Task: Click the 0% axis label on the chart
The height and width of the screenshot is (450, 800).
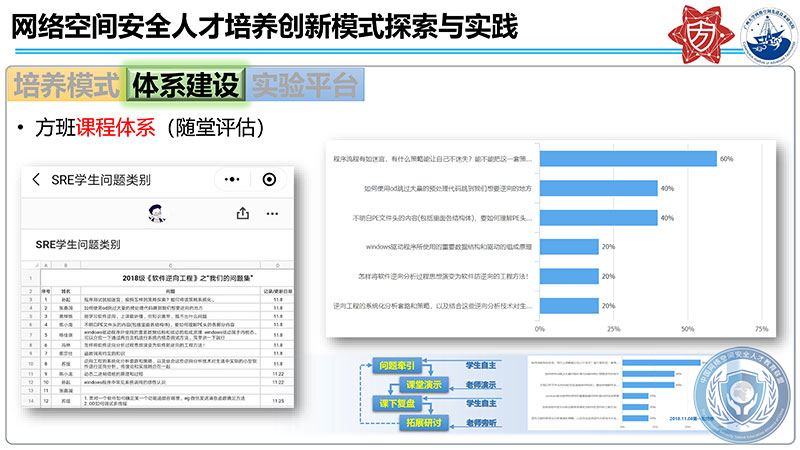Action: pos(540,329)
